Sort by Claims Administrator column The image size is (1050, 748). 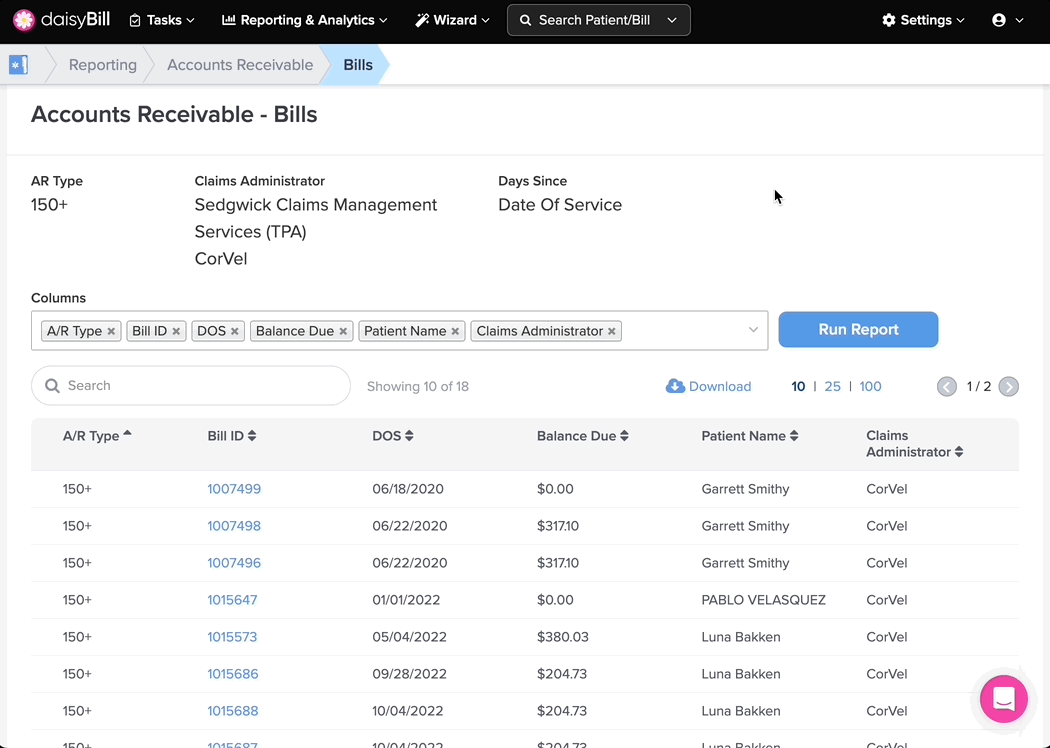pyautogui.click(x=914, y=444)
